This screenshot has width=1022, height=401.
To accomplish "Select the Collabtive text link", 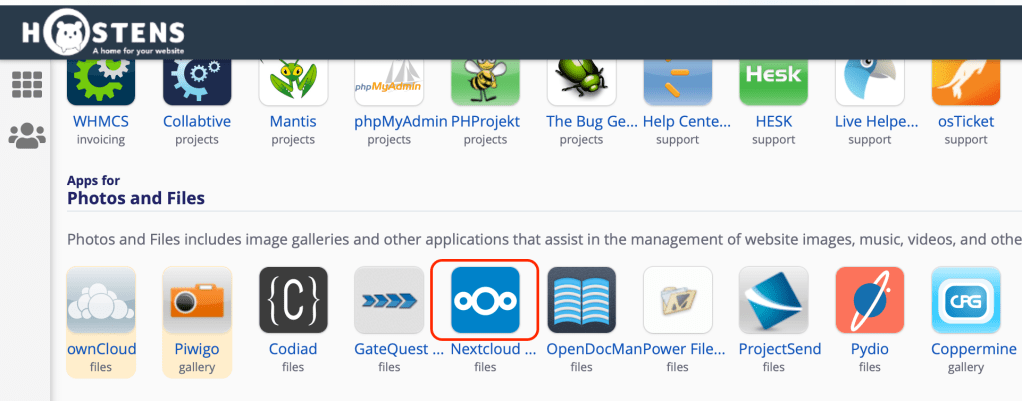I will pos(197,121).
